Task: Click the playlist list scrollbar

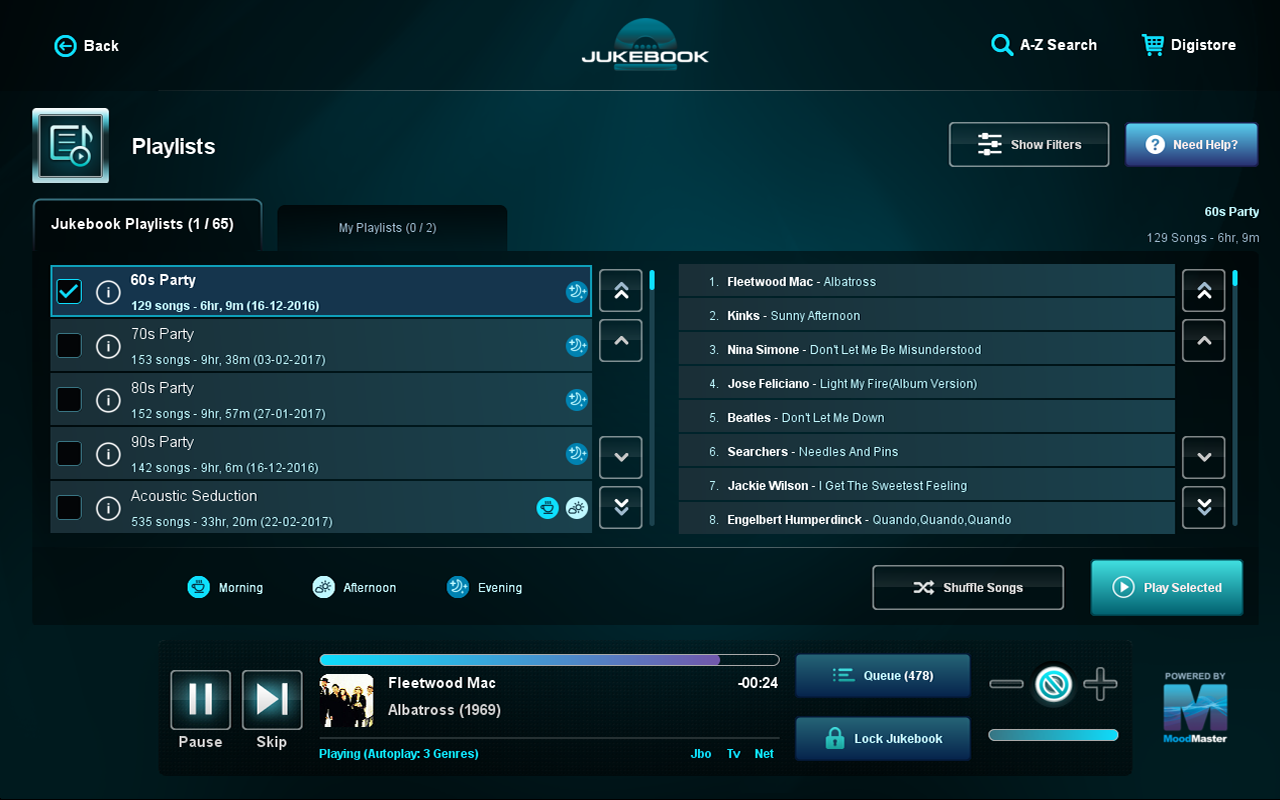Action: coord(652,397)
